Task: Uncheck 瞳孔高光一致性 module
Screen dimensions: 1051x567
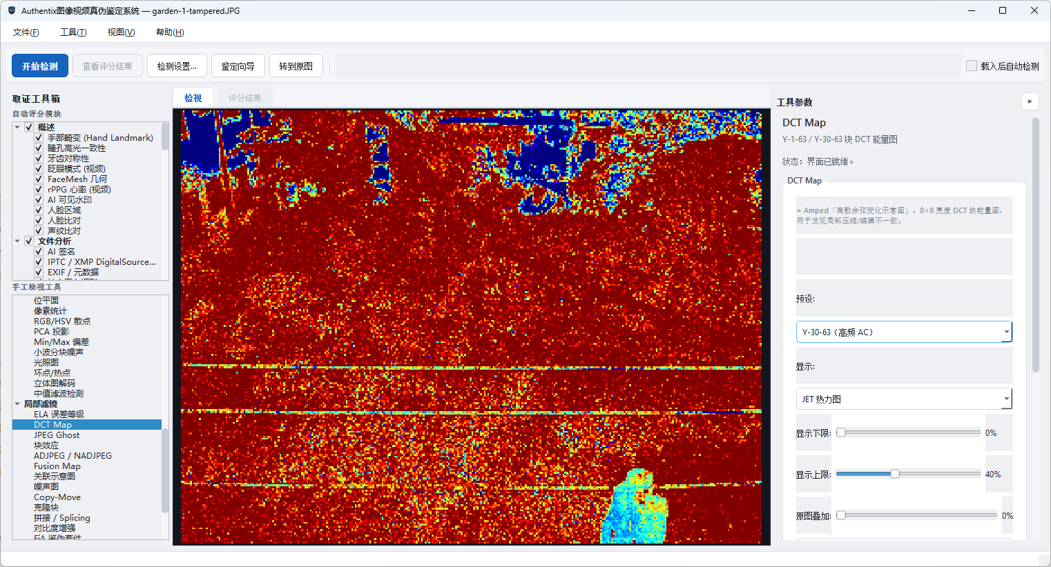Action: tap(39, 148)
